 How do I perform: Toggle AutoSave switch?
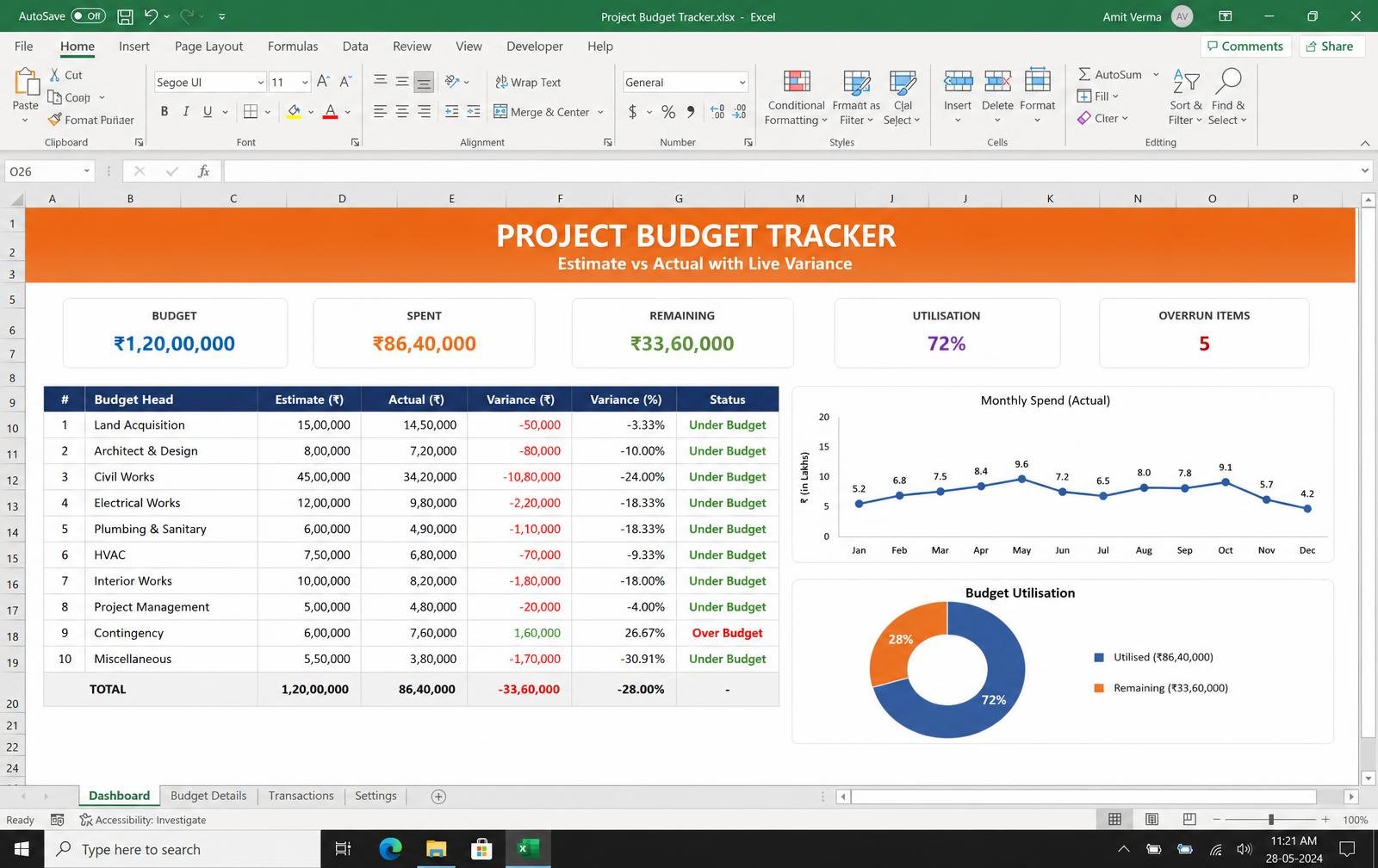(88, 15)
